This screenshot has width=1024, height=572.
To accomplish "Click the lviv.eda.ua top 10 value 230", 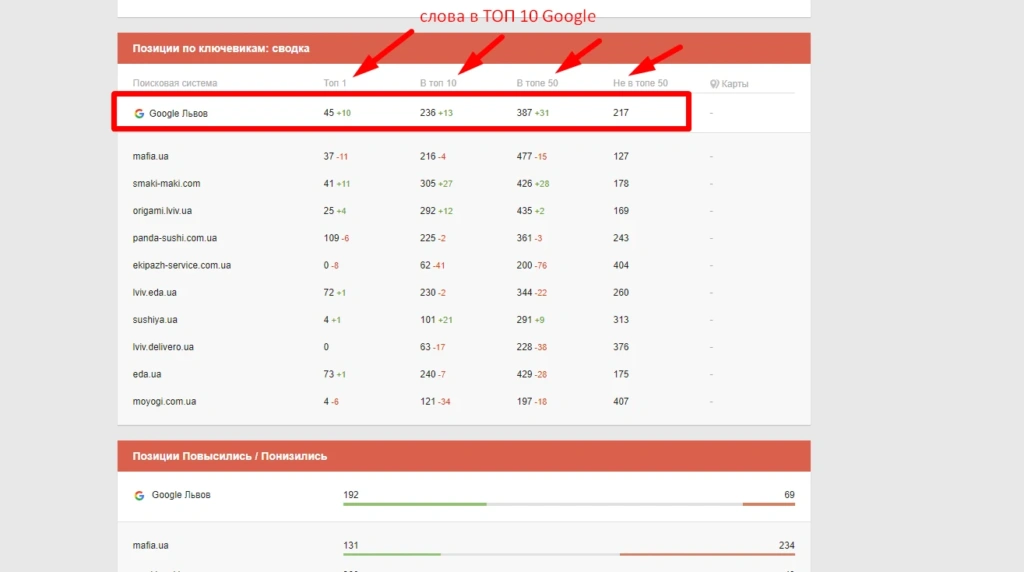I will coord(428,293).
